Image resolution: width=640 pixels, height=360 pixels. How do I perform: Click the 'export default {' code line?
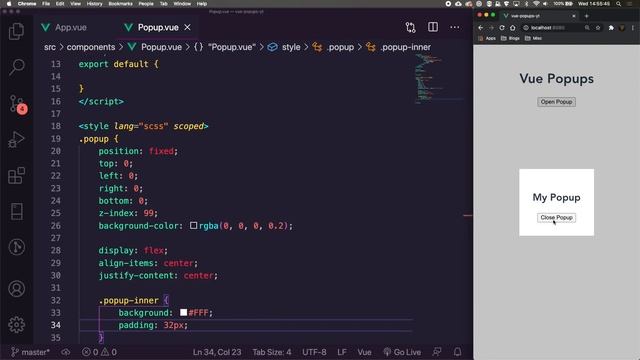[x=118, y=64]
